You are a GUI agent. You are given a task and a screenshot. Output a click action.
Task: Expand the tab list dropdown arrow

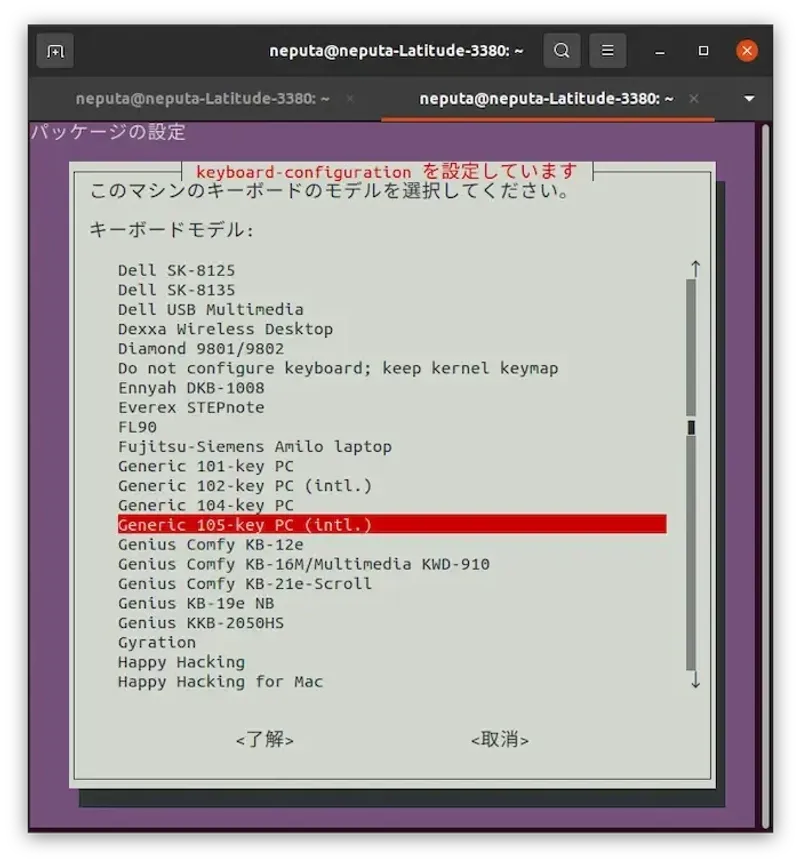(x=750, y=99)
